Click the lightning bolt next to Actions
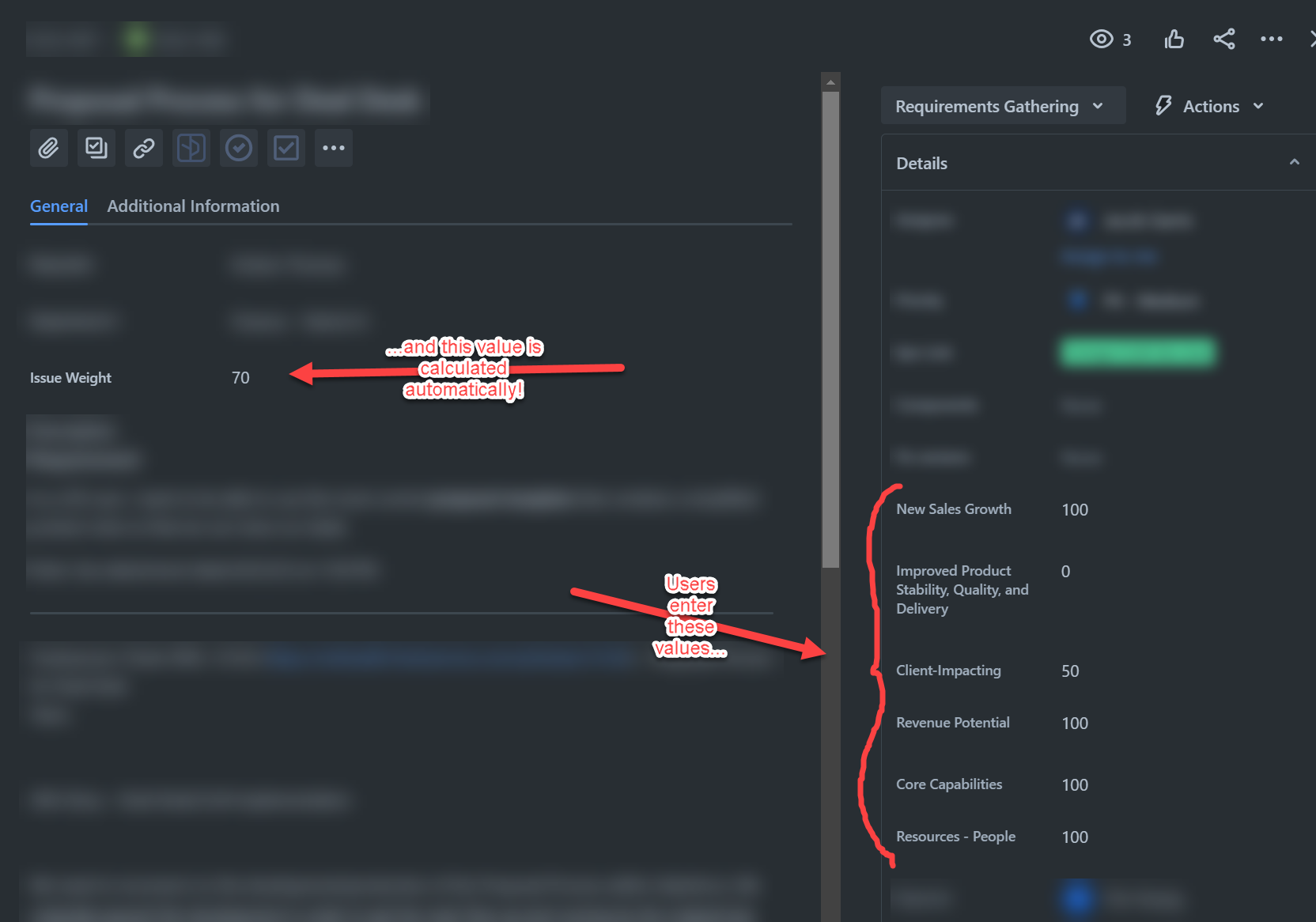This screenshot has width=1316, height=922. point(1163,105)
